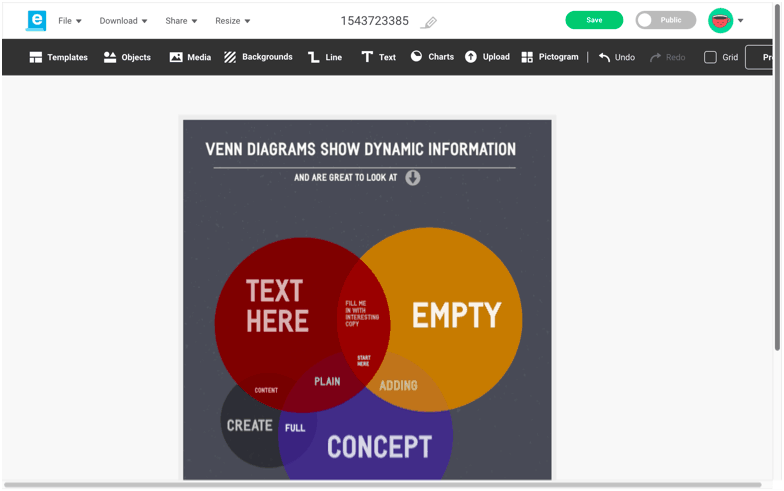
Task: Open the Media image icon
Action: point(176,57)
